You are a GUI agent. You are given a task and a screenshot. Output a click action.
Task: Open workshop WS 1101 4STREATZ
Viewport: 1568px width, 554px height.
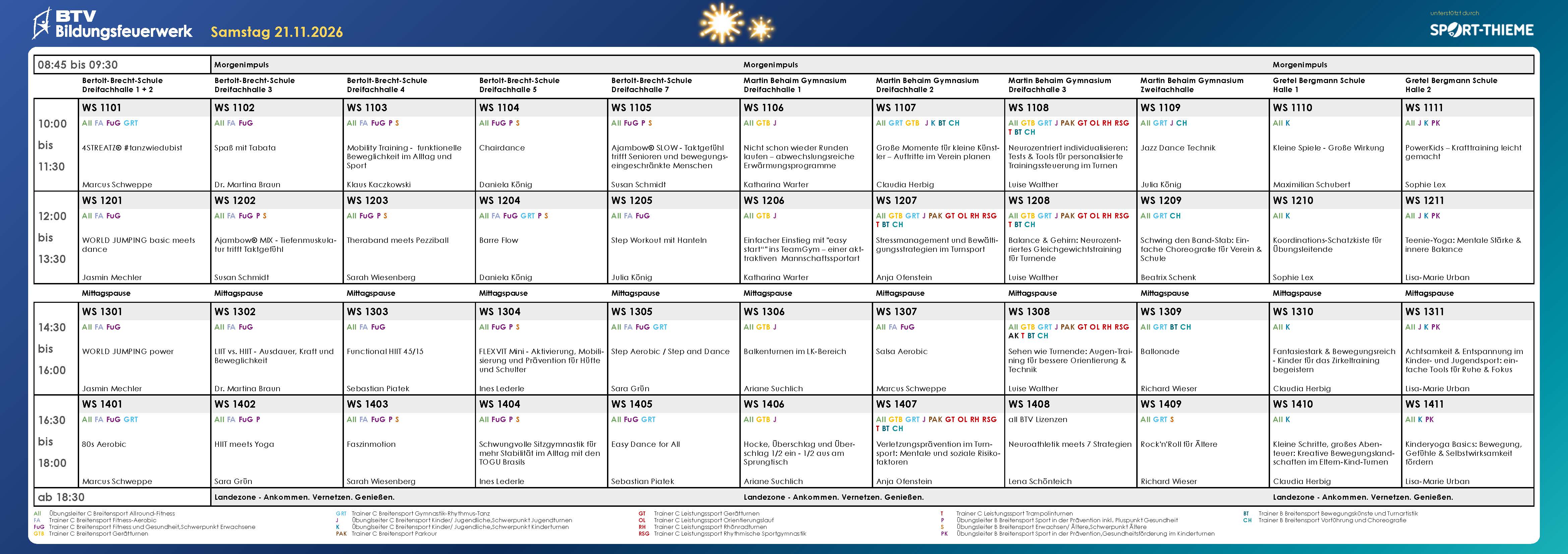[x=132, y=148]
